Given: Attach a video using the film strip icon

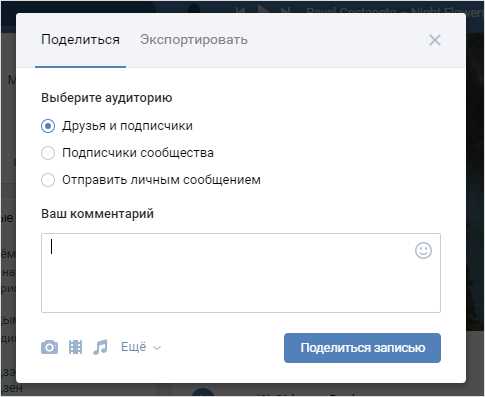Looking at the screenshot, I should pyautogui.click(x=75, y=347).
